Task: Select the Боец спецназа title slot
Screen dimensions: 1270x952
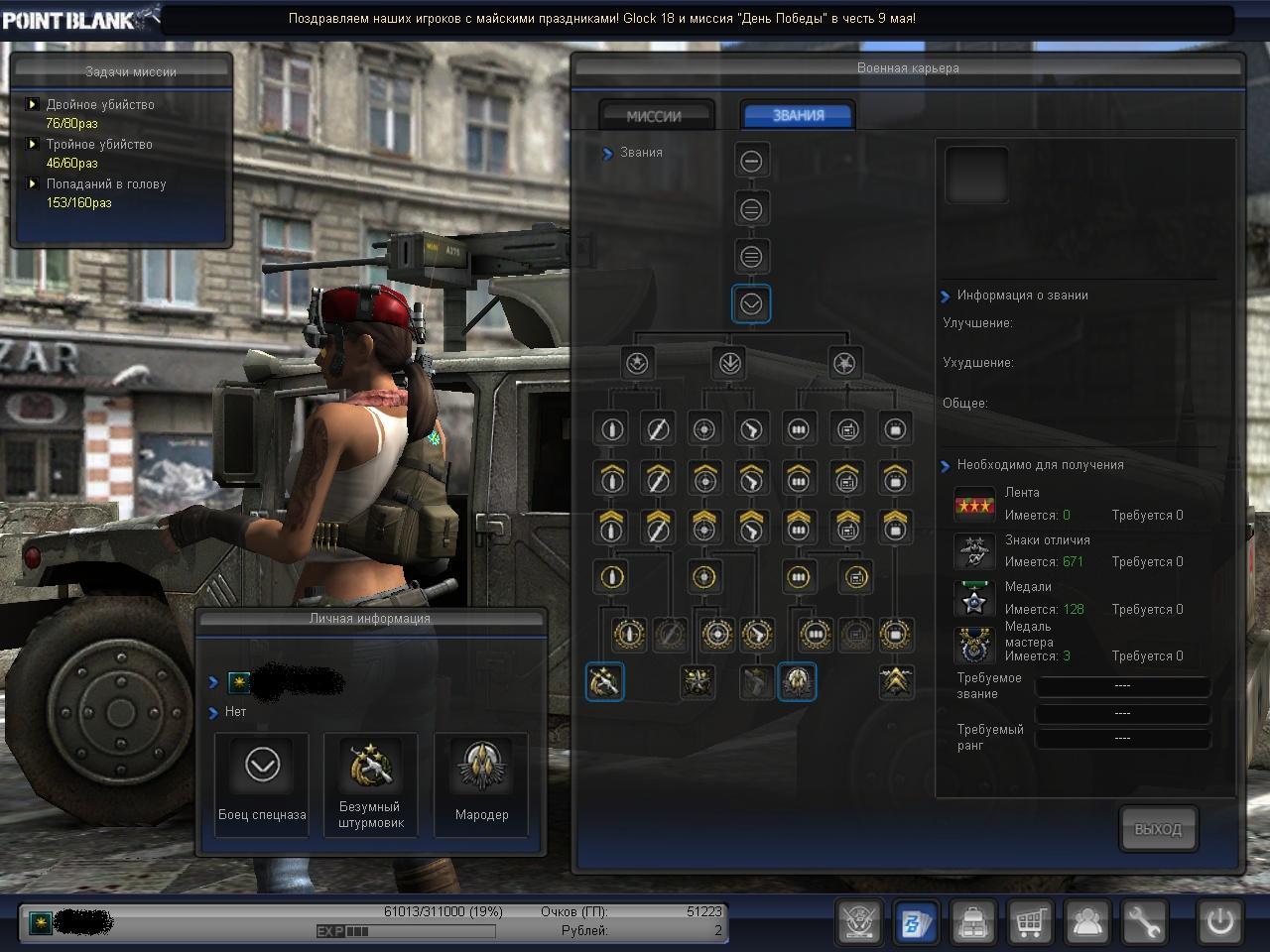Action: [x=262, y=783]
